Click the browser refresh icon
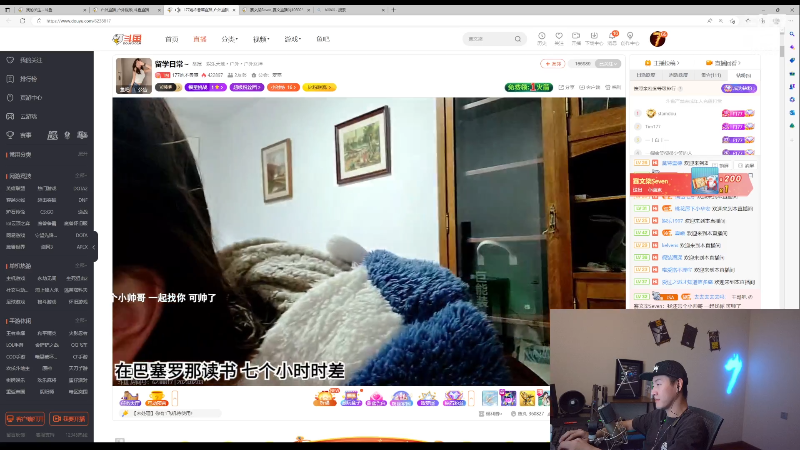 [x=22, y=21]
